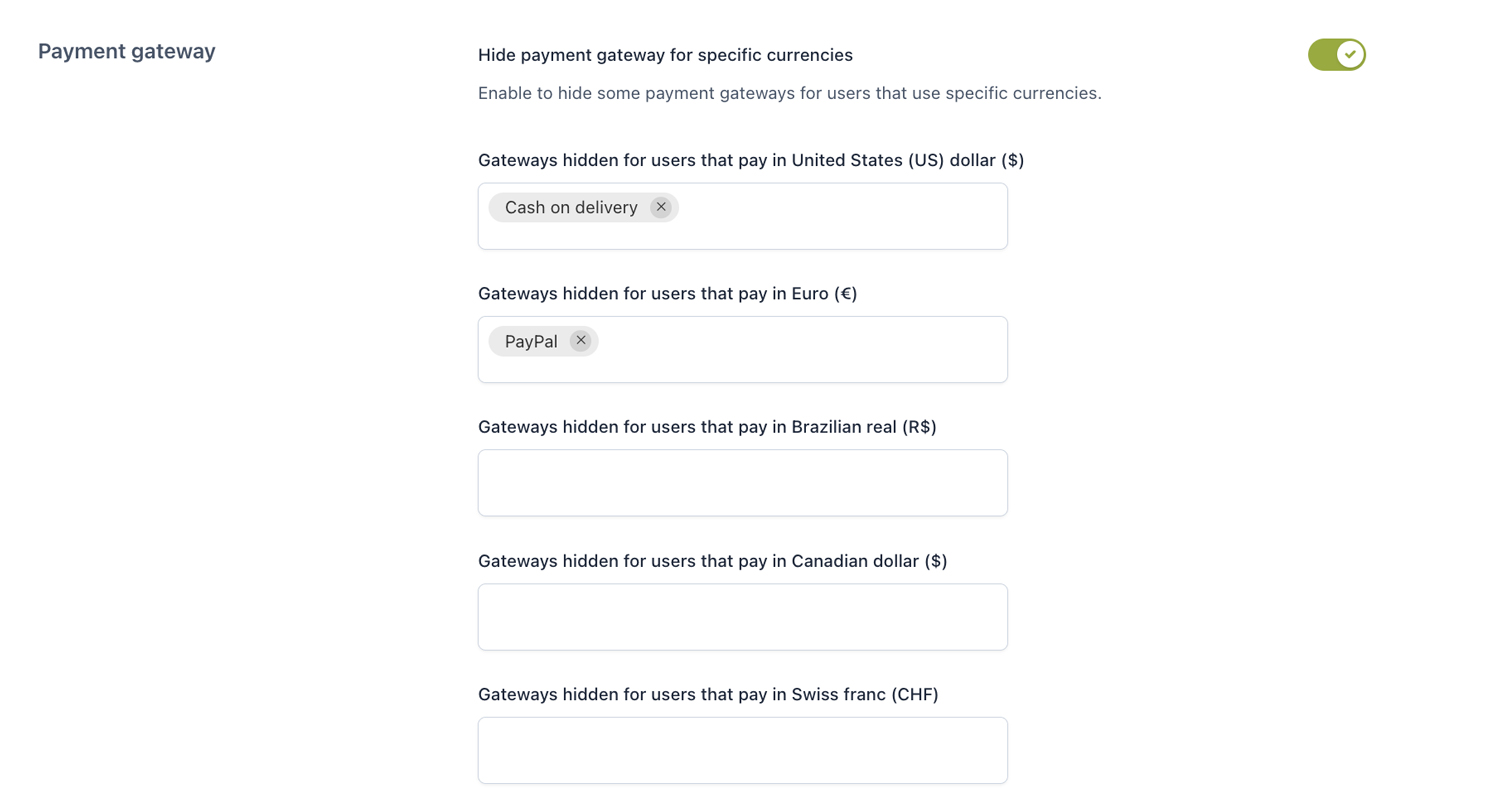
Task: Select the Cash on delivery chip
Action: click(571, 208)
